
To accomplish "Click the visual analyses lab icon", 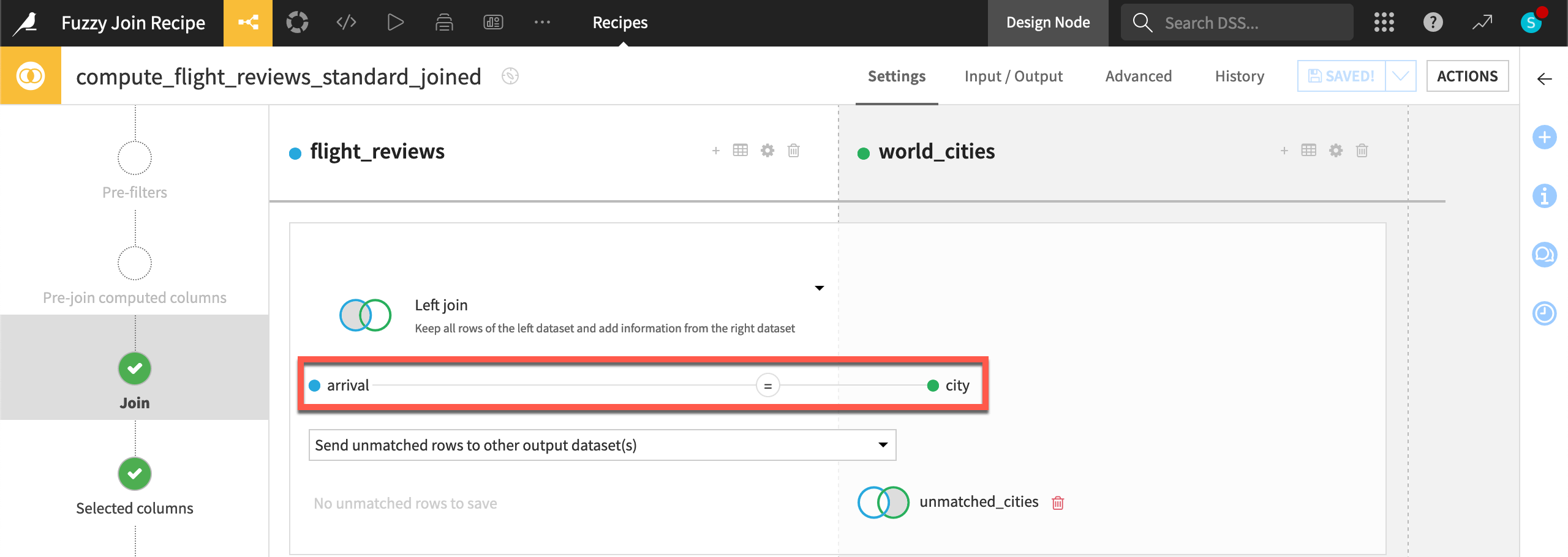I will [x=298, y=22].
